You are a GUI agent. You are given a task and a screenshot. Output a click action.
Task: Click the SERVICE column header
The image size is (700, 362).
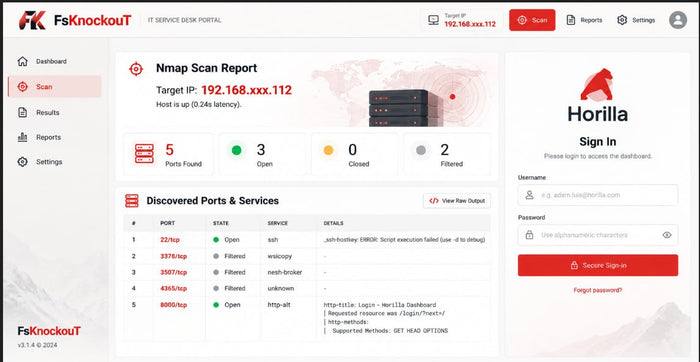click(278, 223)
